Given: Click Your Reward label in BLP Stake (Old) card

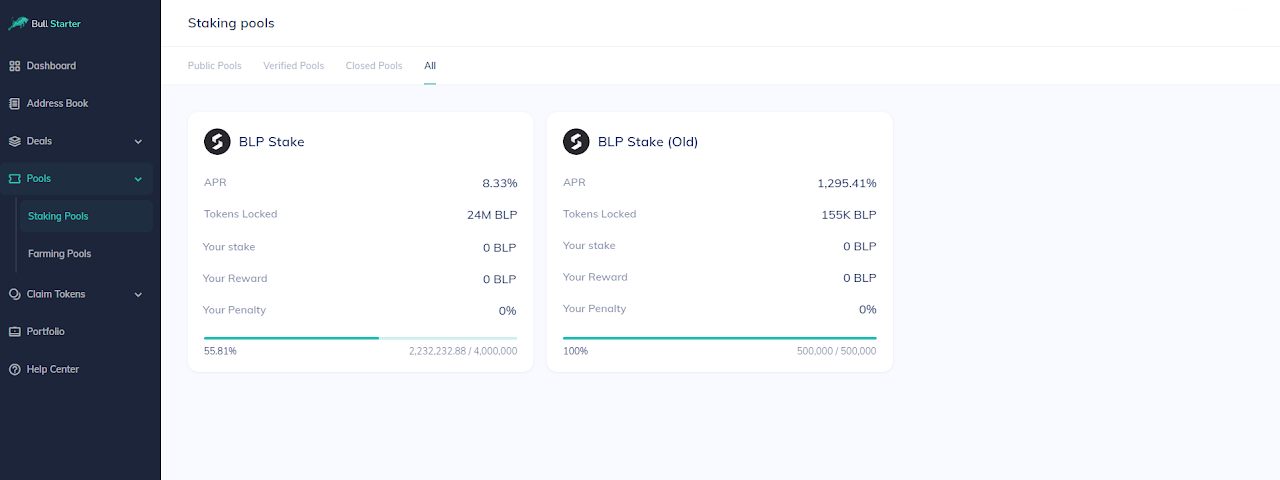Looking at the screenshot, I should click(595, 278).
